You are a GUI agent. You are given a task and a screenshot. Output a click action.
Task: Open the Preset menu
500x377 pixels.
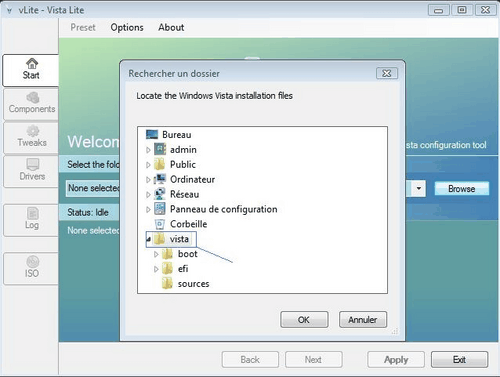pos(83,27)
